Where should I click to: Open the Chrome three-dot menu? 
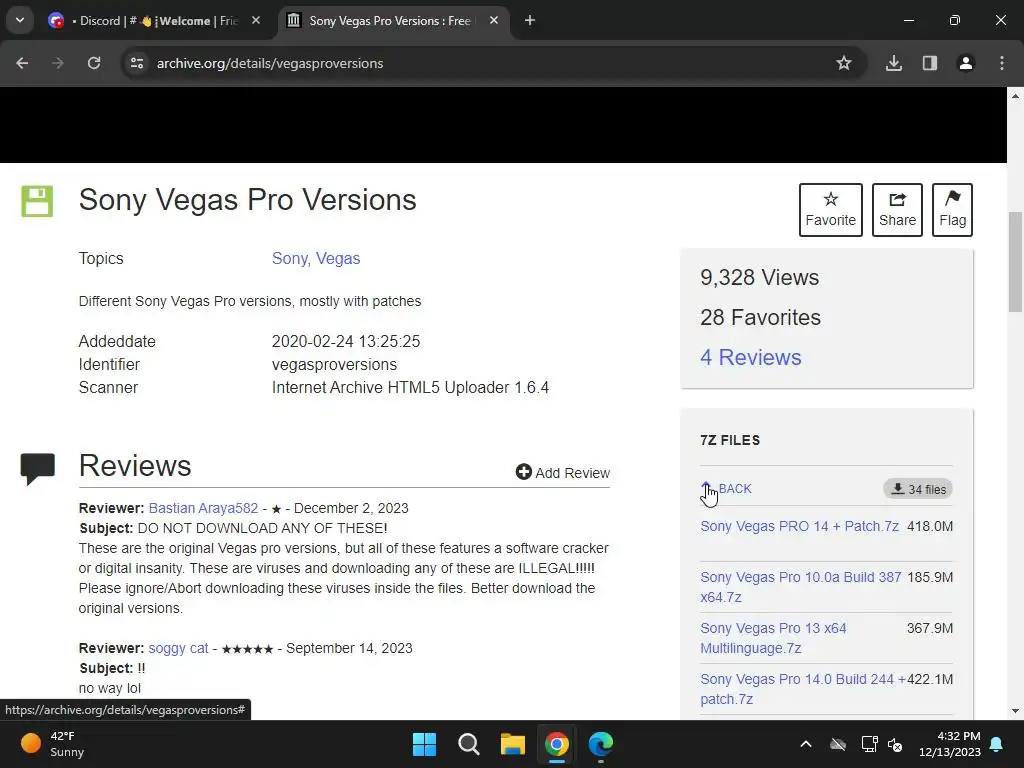1002,63
